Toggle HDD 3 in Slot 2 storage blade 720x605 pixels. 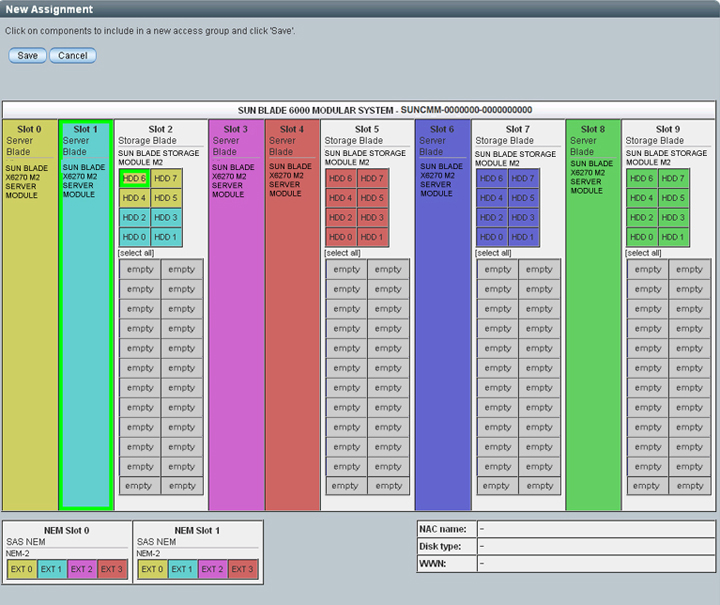166,218
